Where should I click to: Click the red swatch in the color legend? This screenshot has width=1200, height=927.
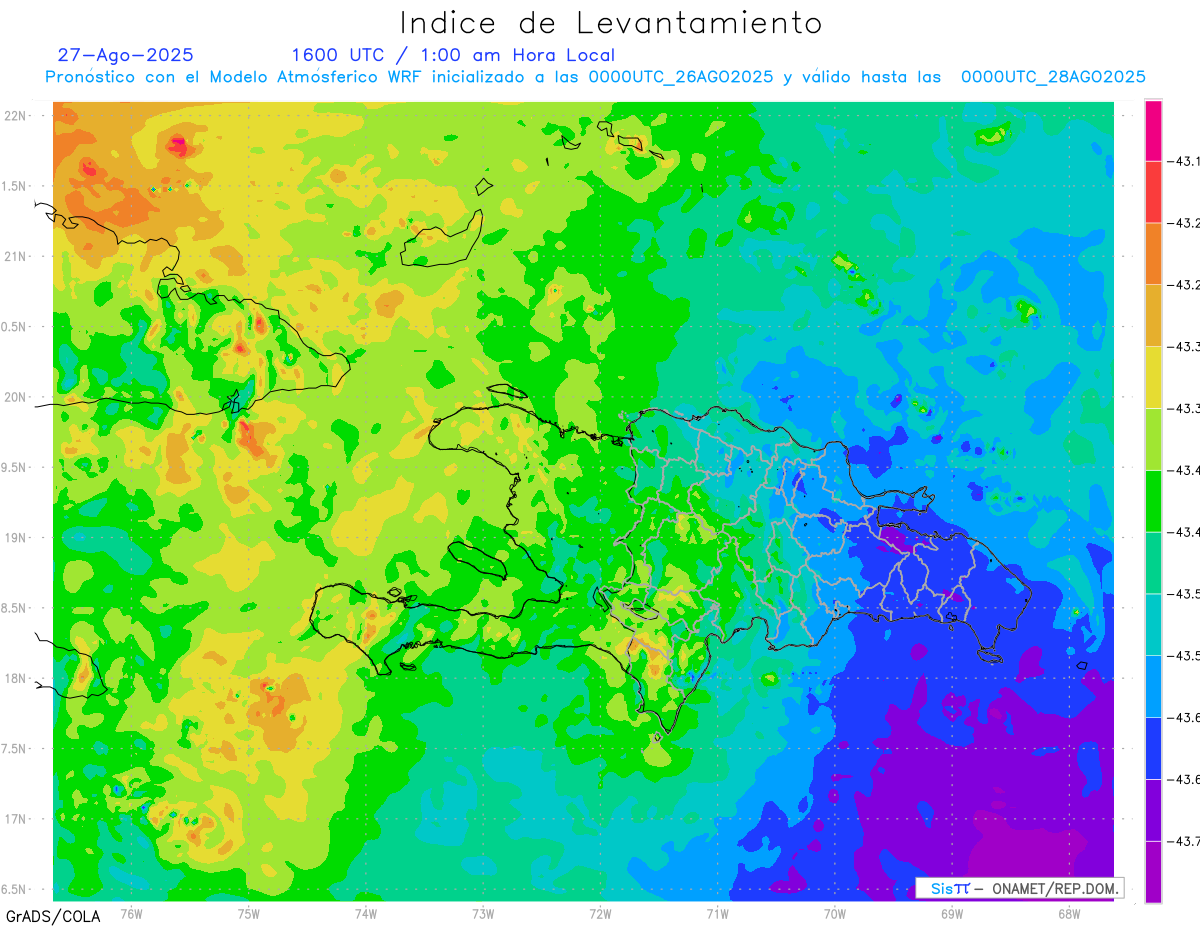coord(1153,192)
